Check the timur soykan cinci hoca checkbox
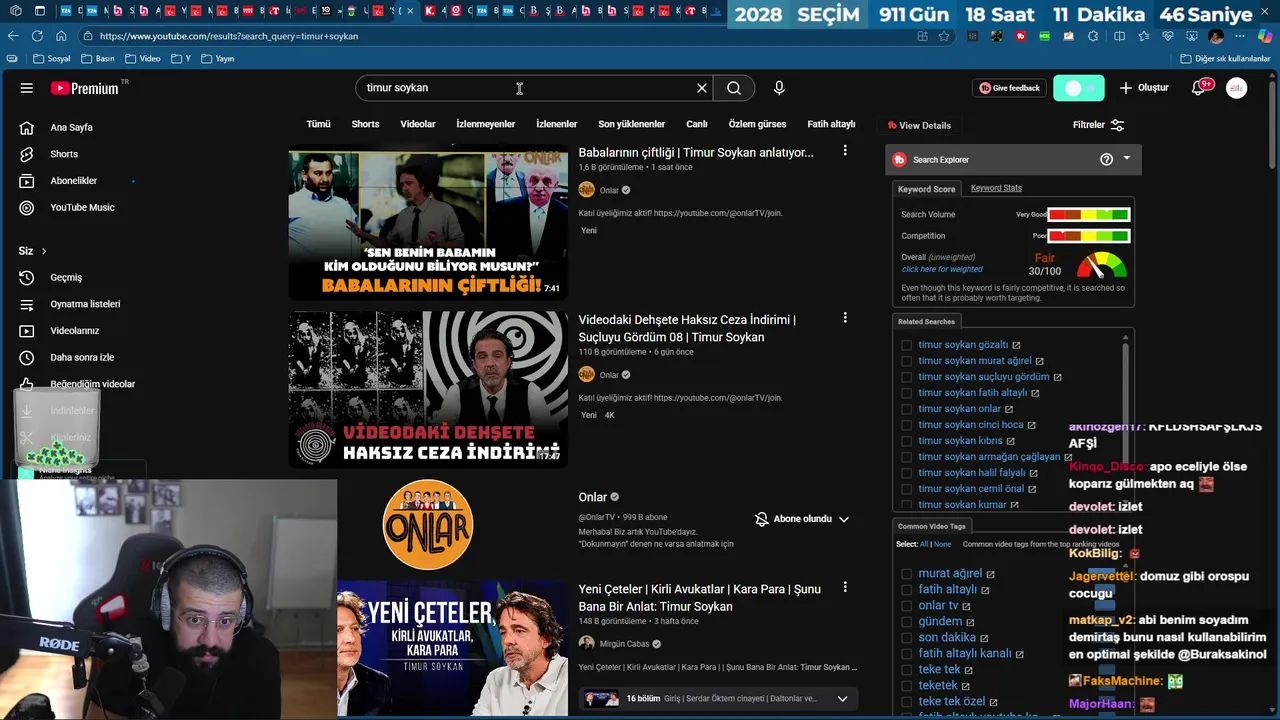The height and width of the screenshot is (720, 1280). pyautogui.click(x=907, y=425)
